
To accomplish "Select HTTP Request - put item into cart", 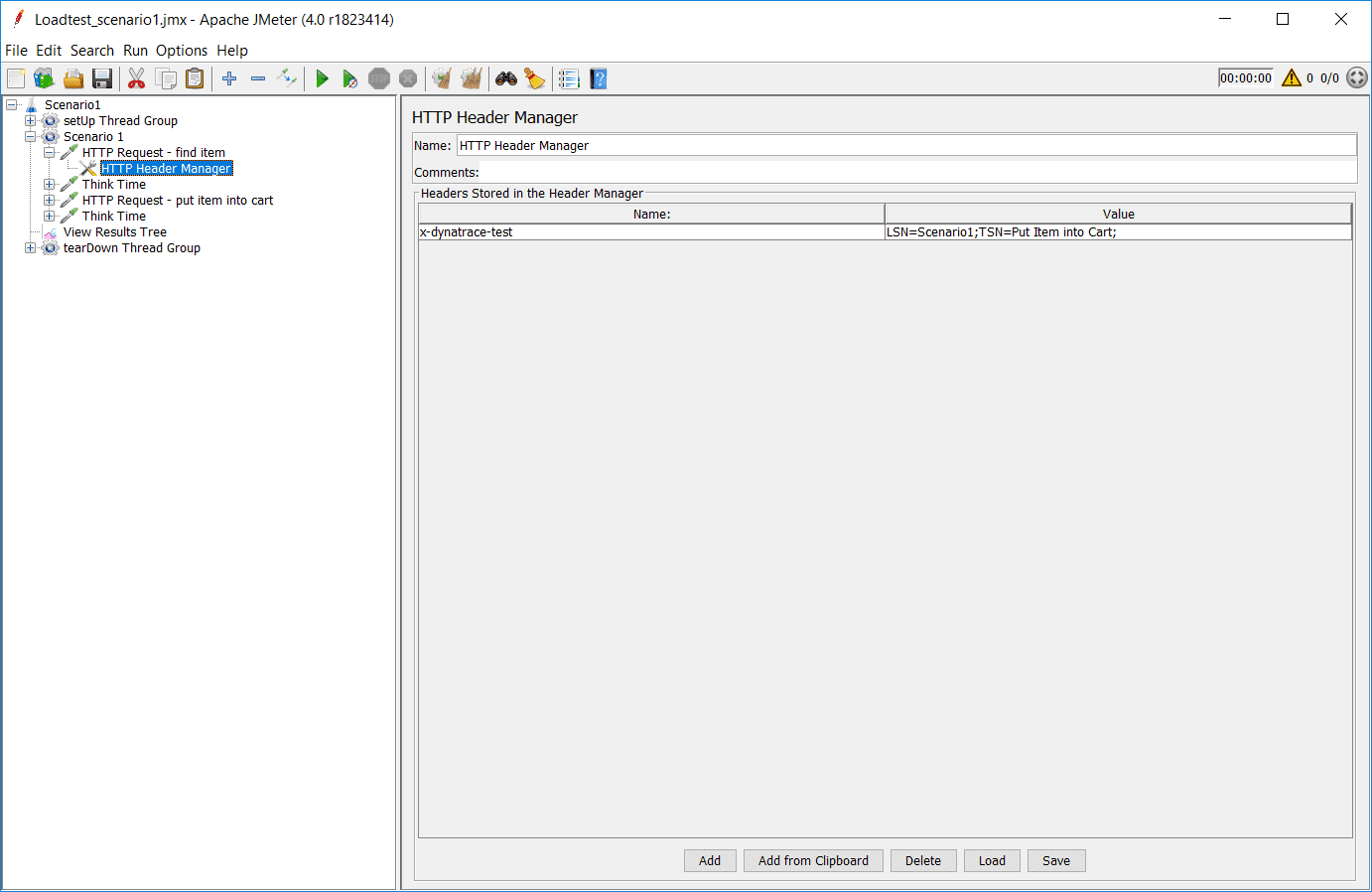I will (178, 200).
